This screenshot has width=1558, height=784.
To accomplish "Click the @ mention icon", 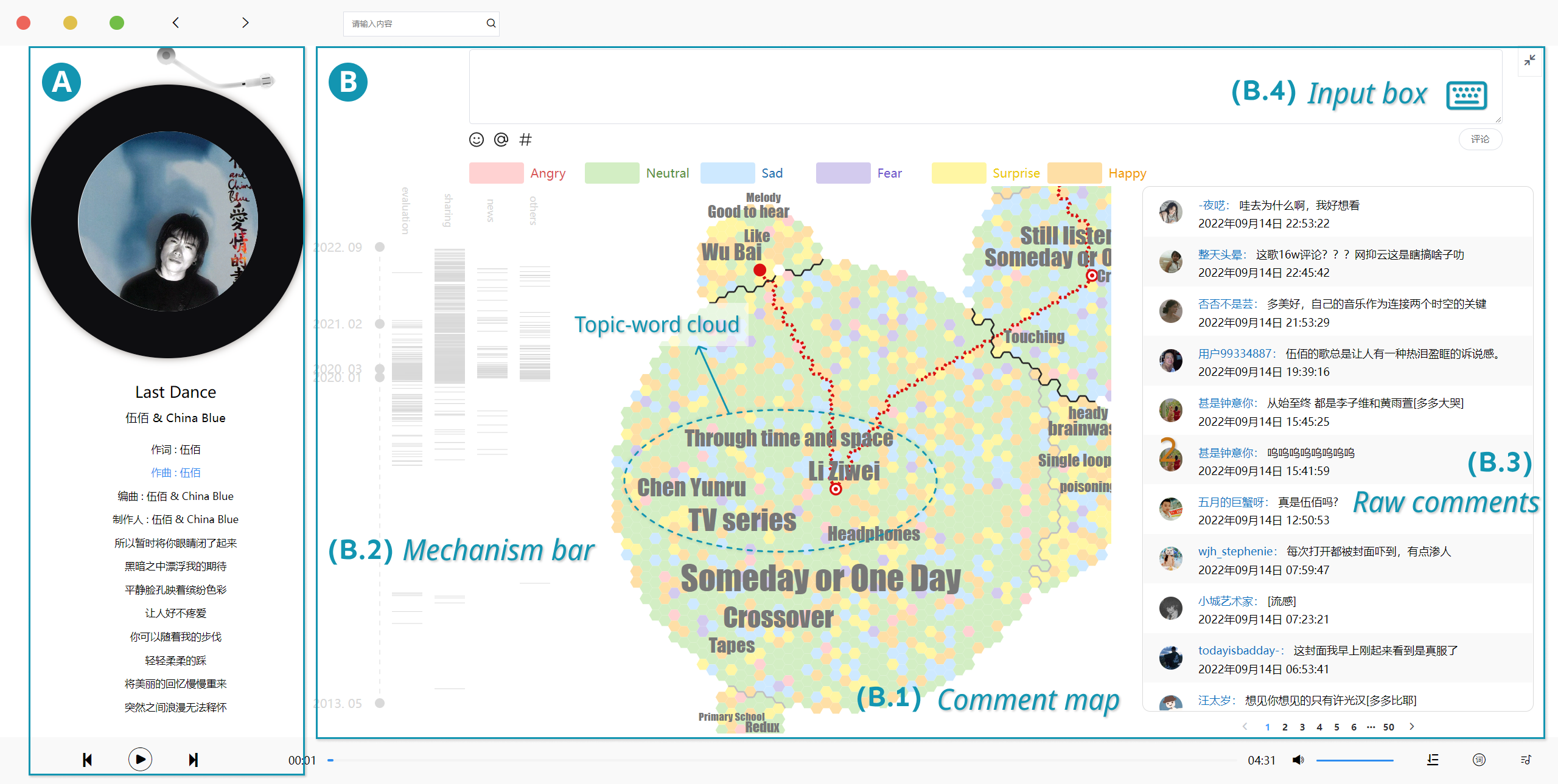I will [x=501, y=140].
